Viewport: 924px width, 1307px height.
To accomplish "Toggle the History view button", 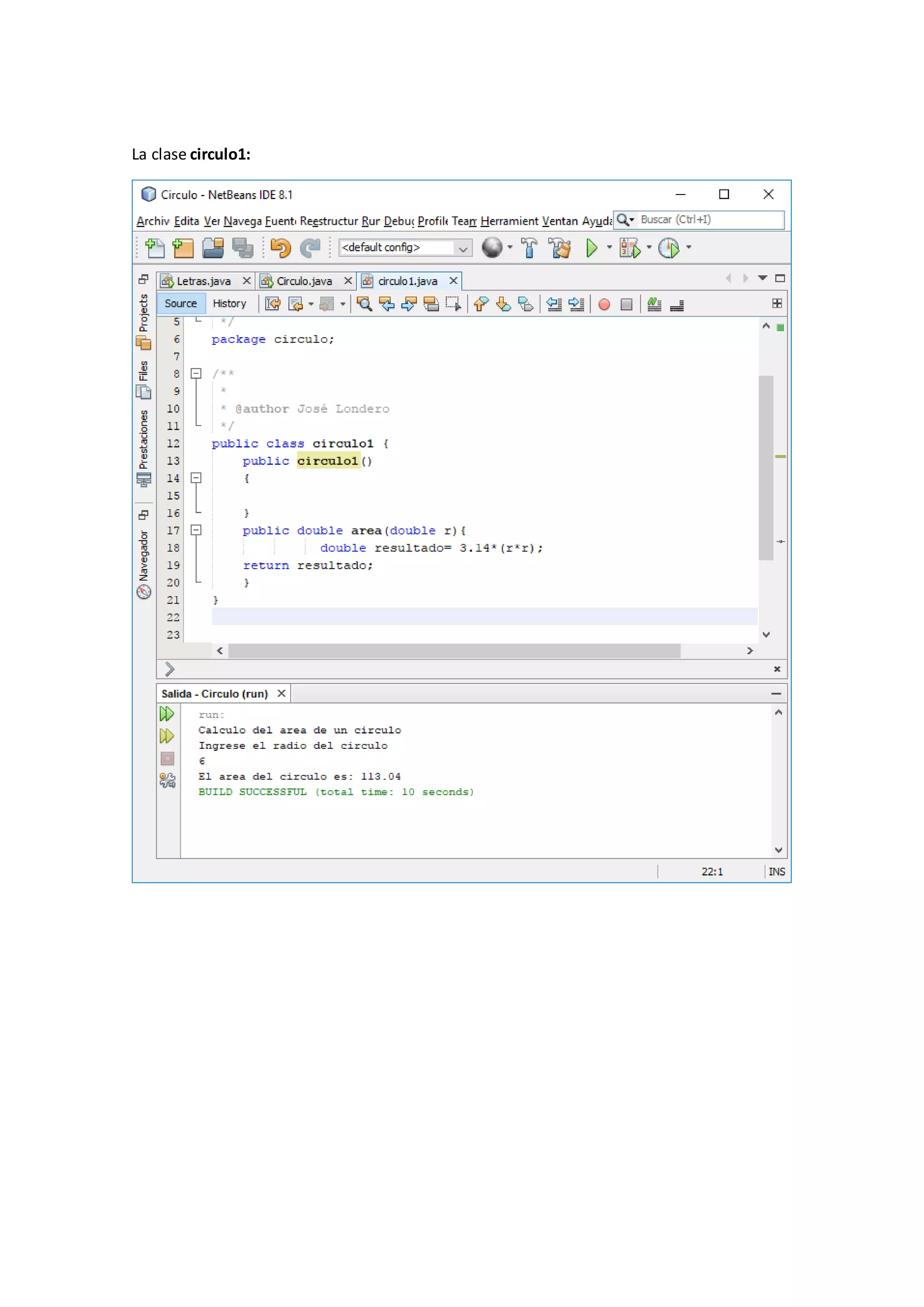I will click(229, 304).
